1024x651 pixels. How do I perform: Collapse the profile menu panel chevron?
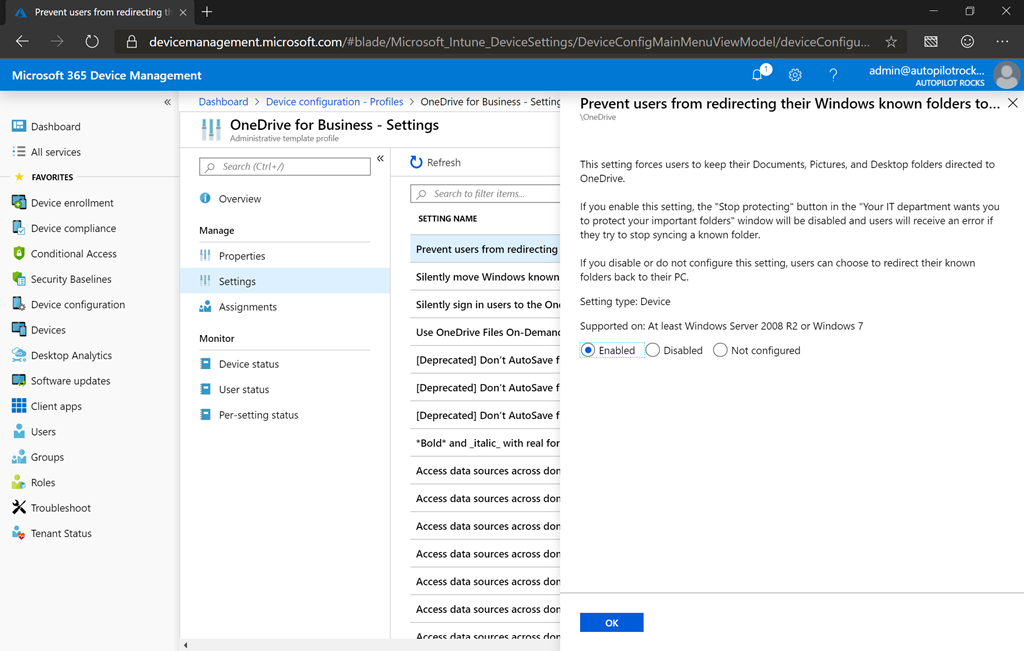click(x=380, y=159)
